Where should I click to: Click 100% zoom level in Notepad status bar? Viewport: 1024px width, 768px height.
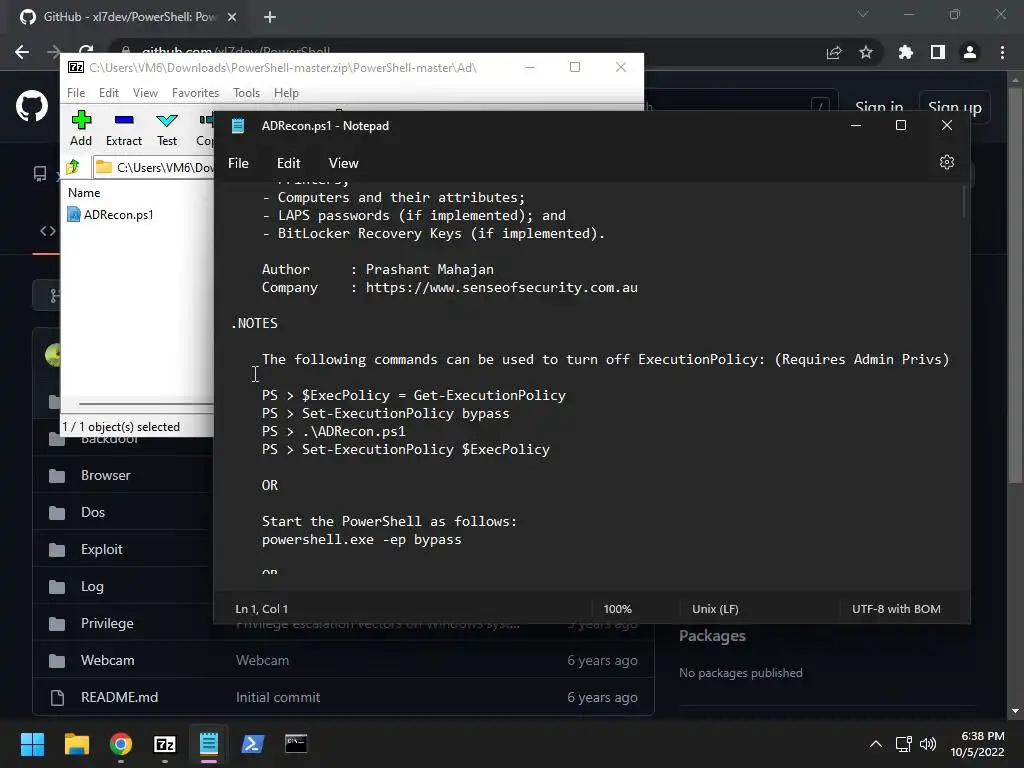[617, 609]
